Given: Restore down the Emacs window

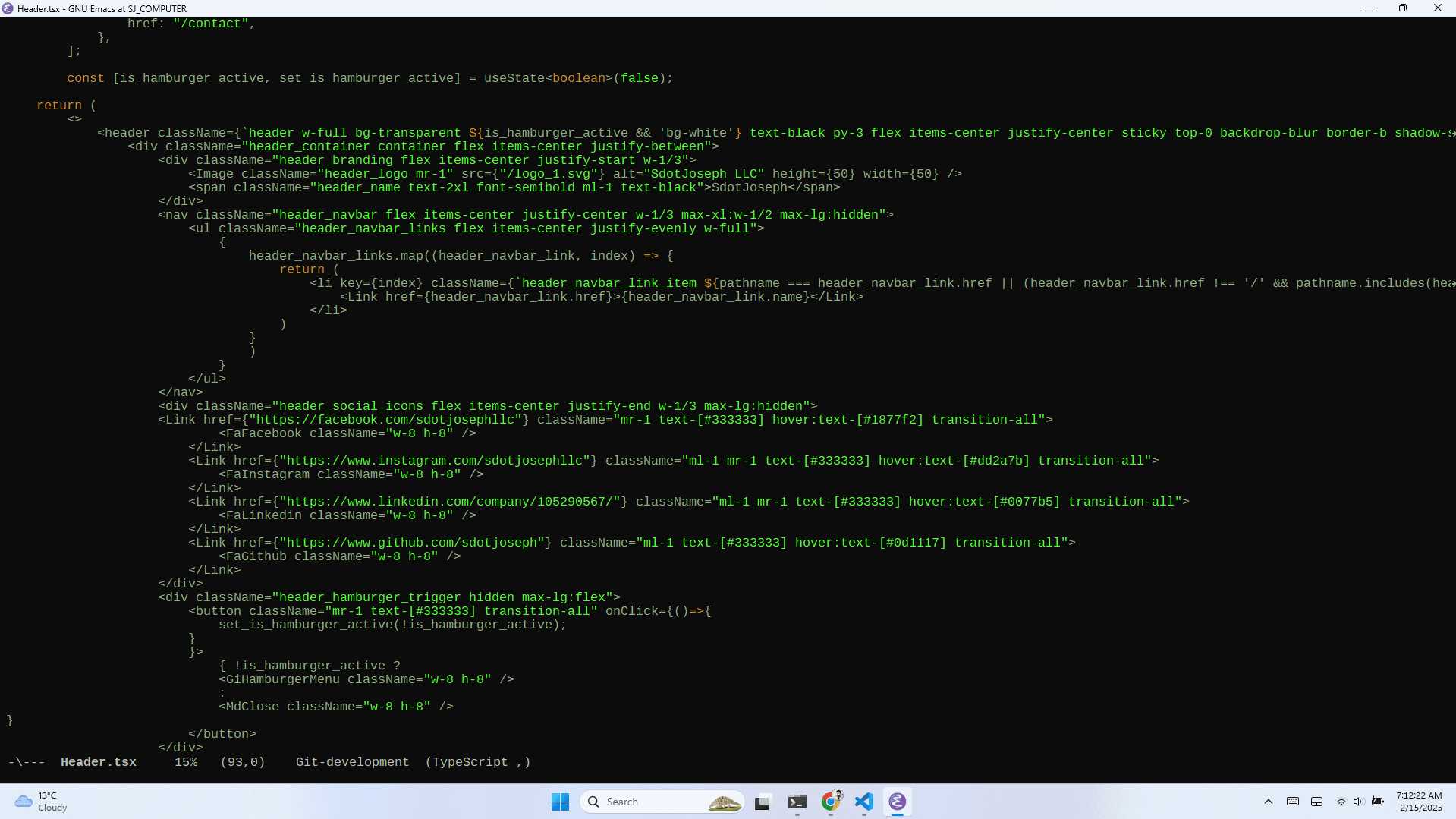Looking at the screenshot, I should (1403, 8).
